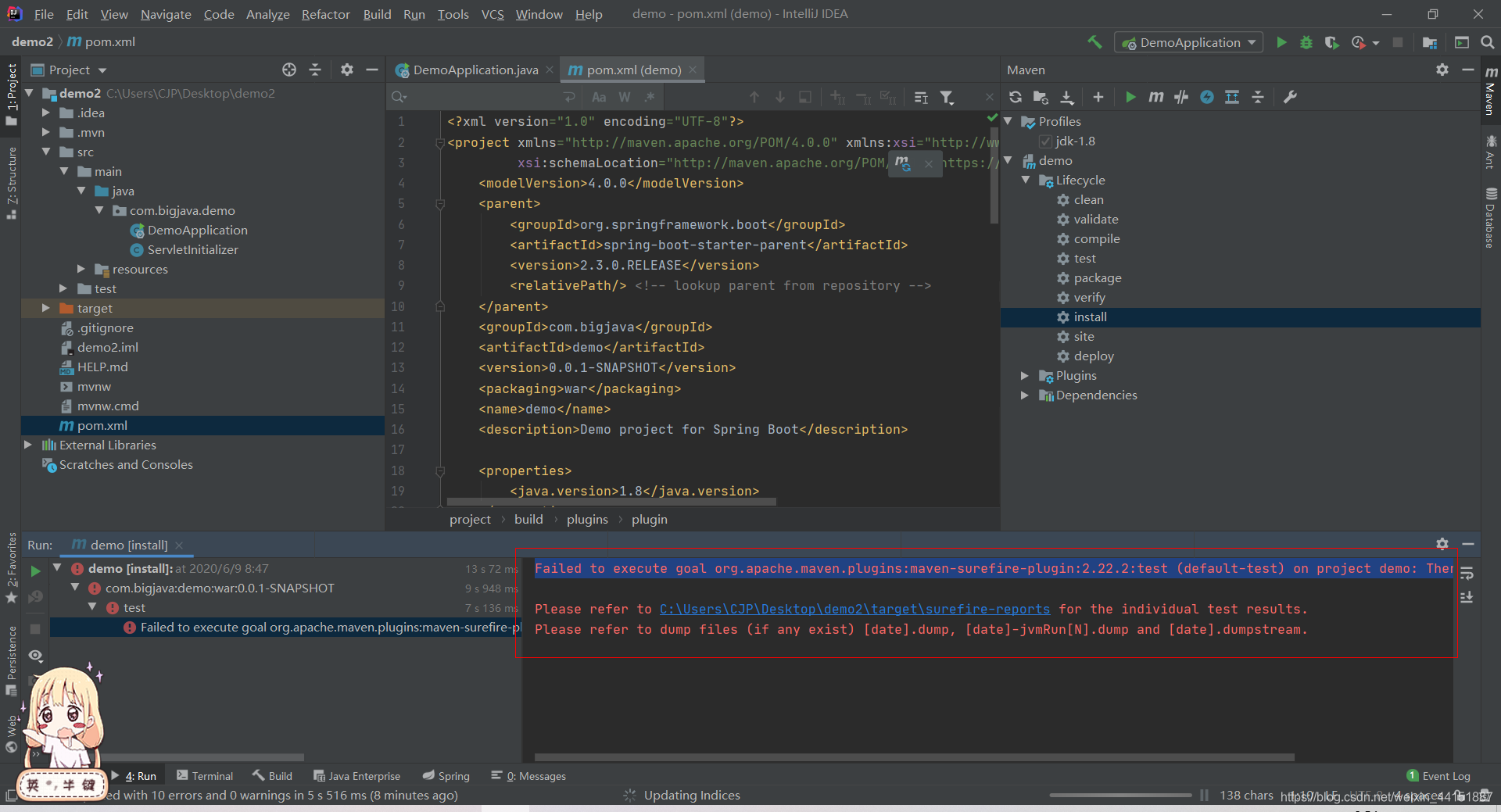This screenshot has width=1501, height=812.
Task: Open the Refactor menu
Action: coord(325,14)
